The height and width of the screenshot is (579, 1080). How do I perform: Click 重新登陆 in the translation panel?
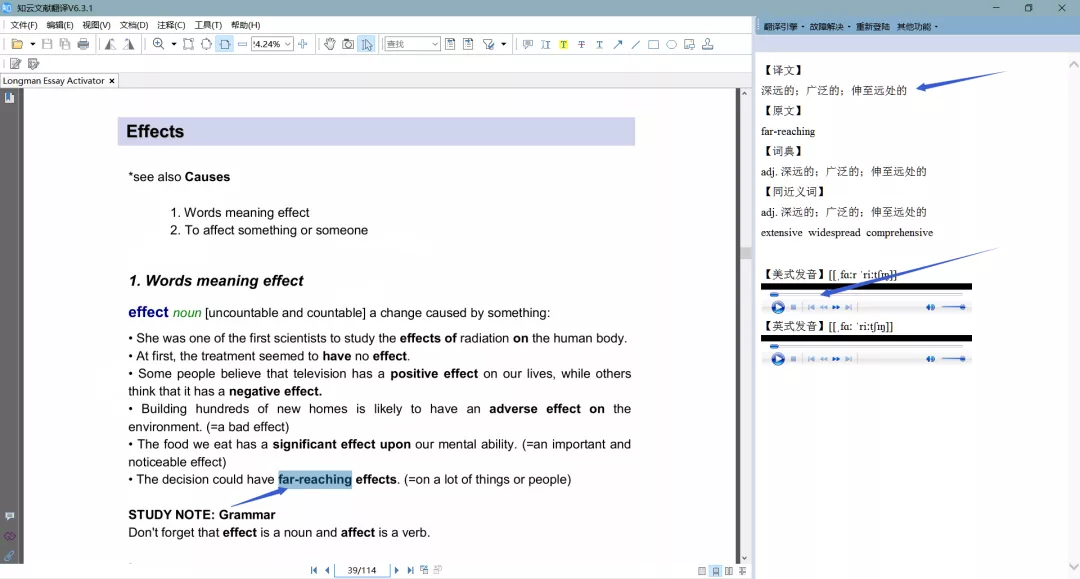click(x=872, y=27)
